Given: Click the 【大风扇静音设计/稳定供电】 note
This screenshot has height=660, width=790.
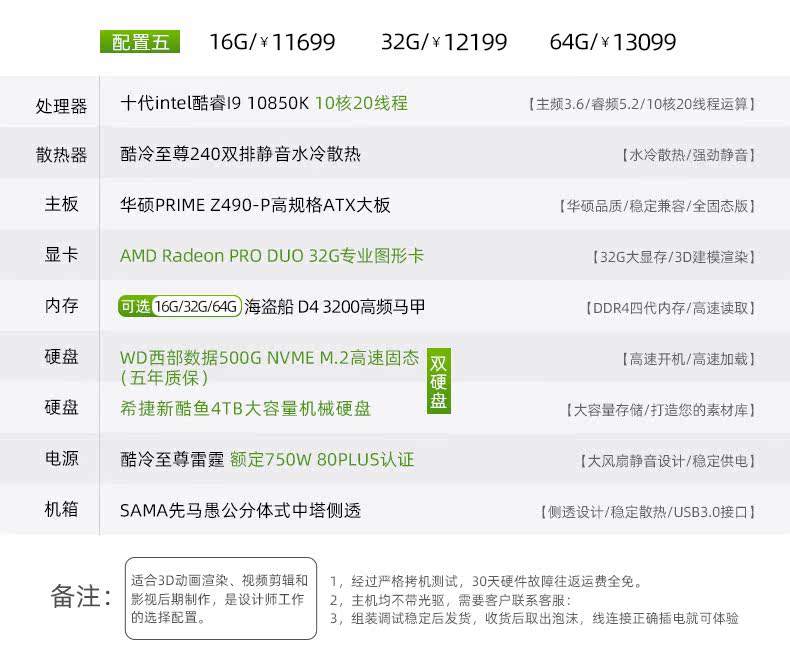Looking at the screenshot, I should coord(667,461).
